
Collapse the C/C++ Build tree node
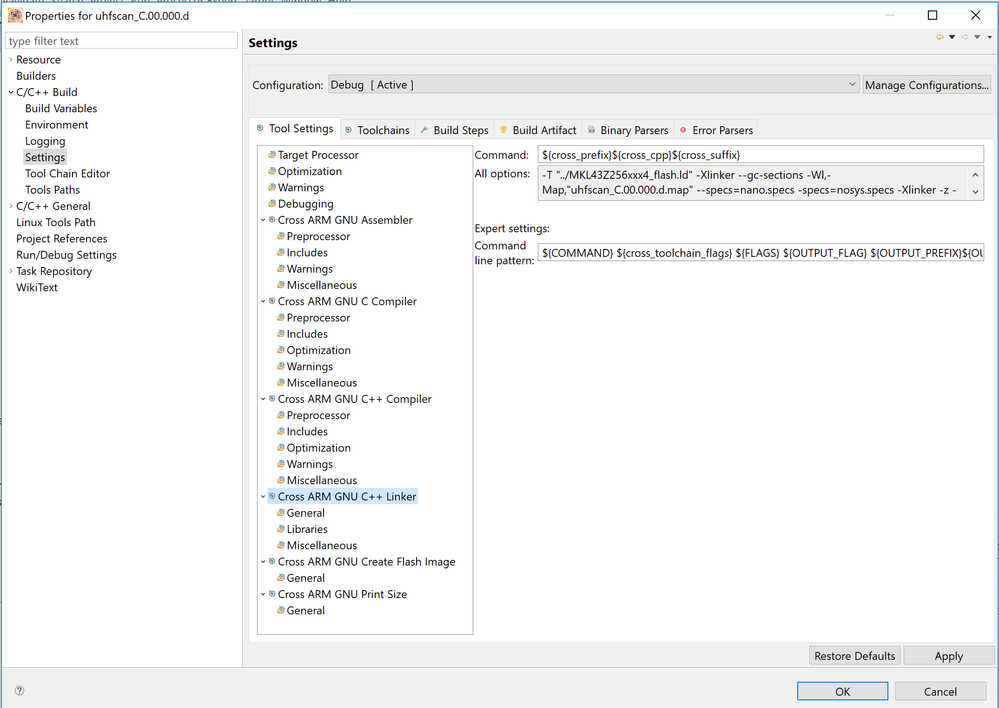[10, 92]
